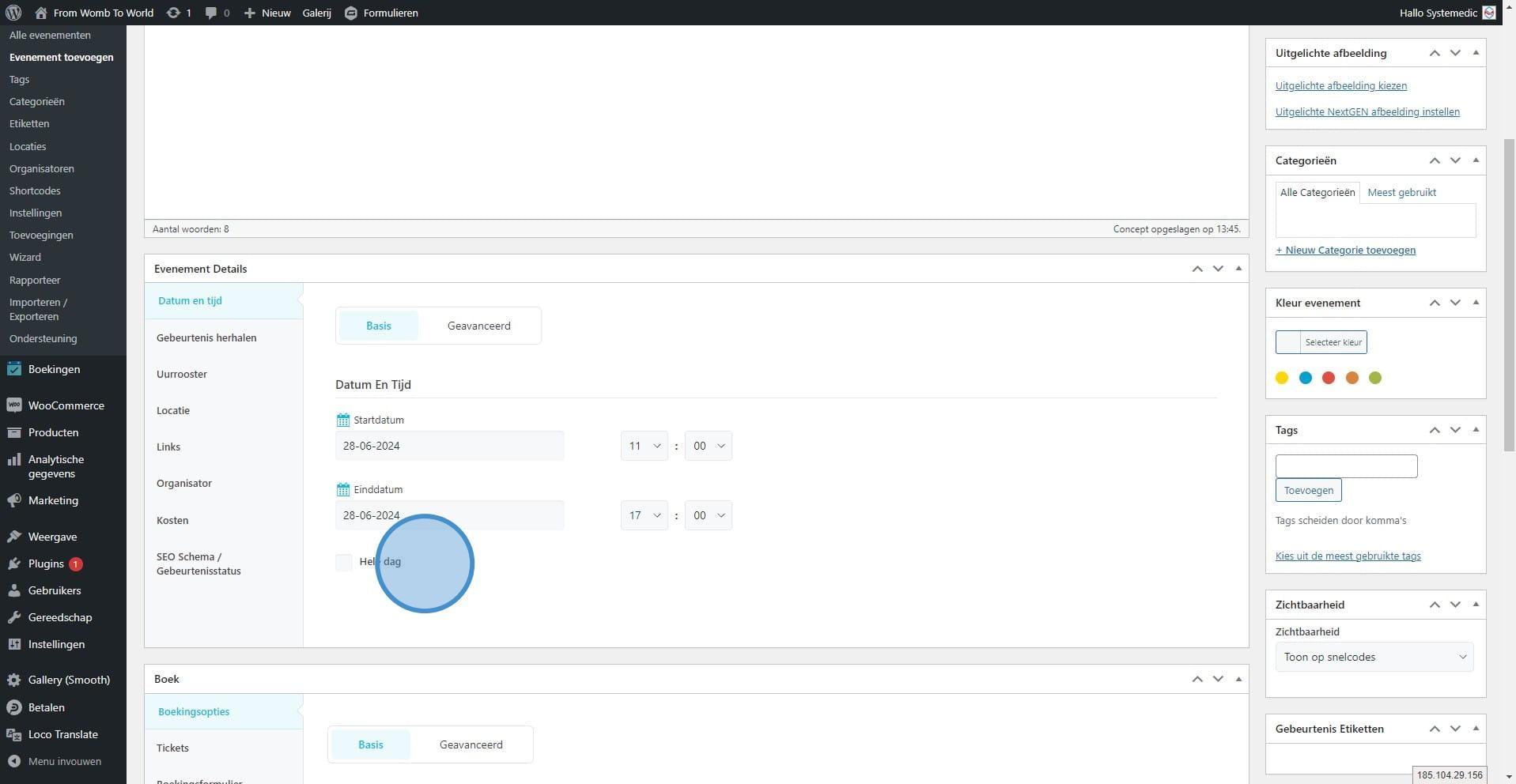The width and height of the screenshot is (1516, 784).
Task: Click the WordPress logo icon
Action: (13, 13)
